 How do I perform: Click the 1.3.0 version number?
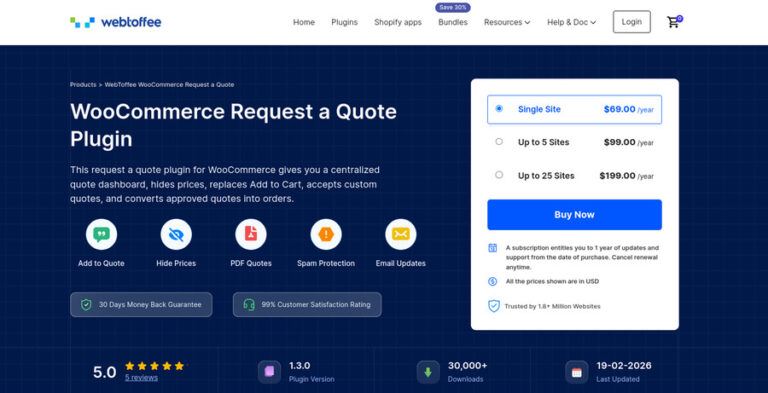(299, 366)
